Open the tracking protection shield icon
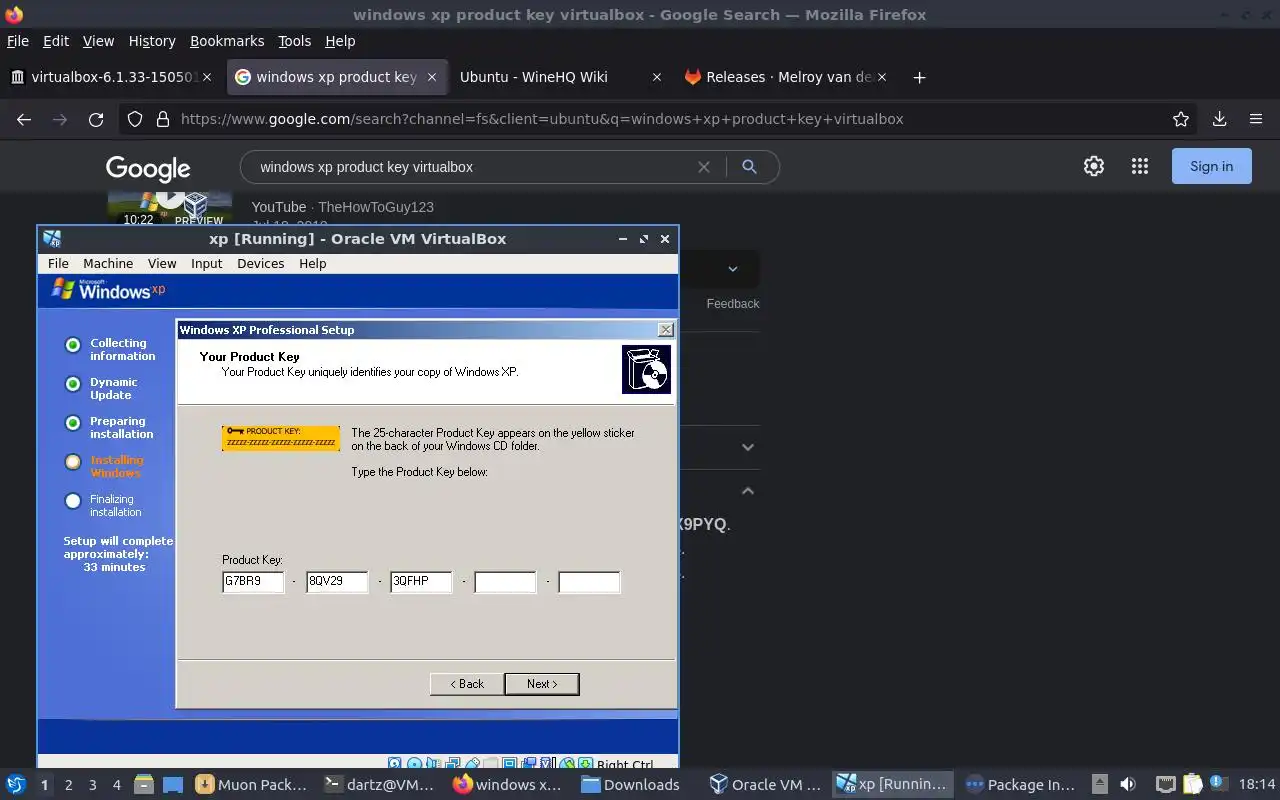Image resolution: width=1280 pixels, height=800 pixels. click(x=135, y=119)
